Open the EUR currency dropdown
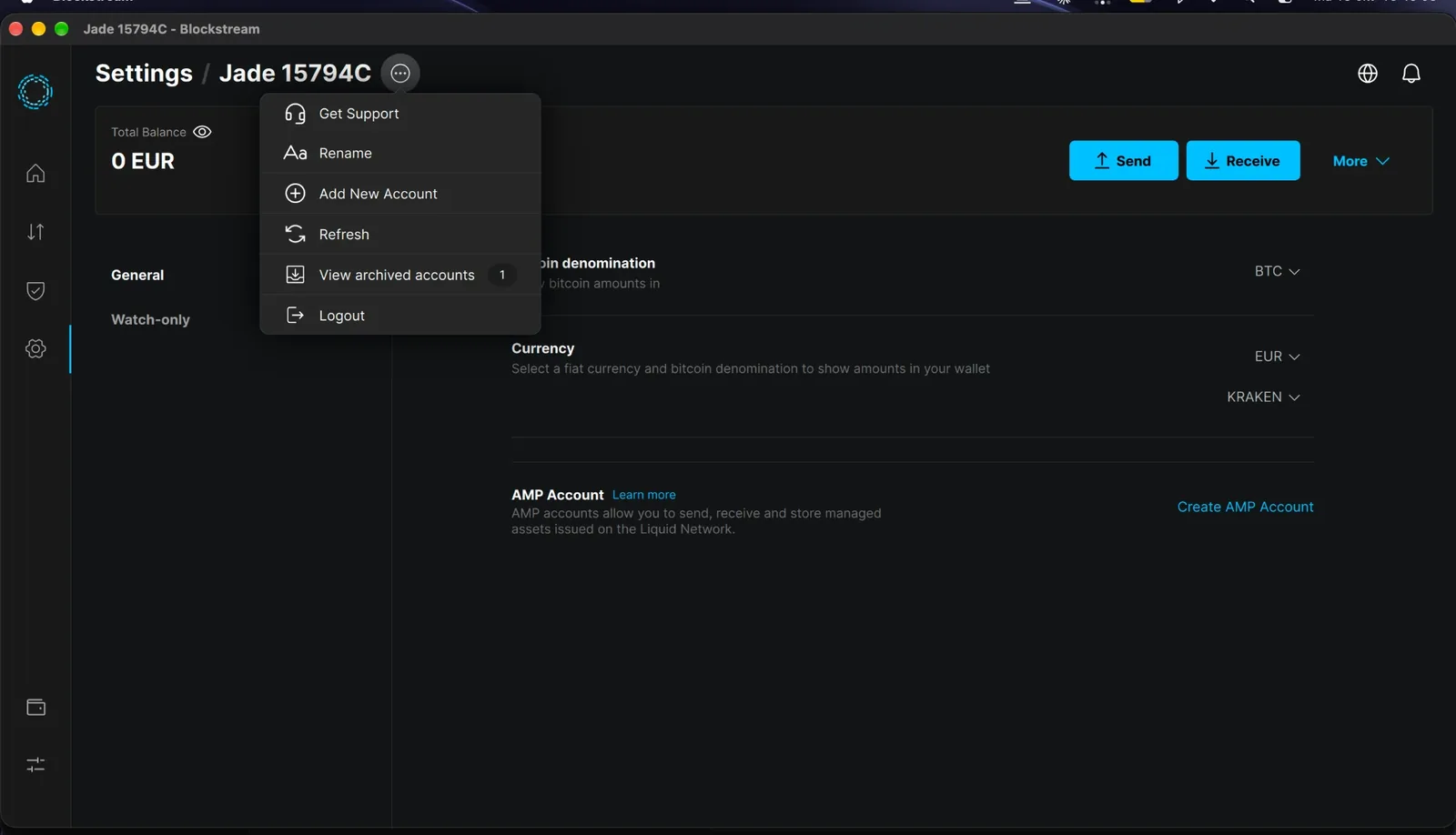Viewport: 1456px width, 835px height. [x=1278, y=357]
